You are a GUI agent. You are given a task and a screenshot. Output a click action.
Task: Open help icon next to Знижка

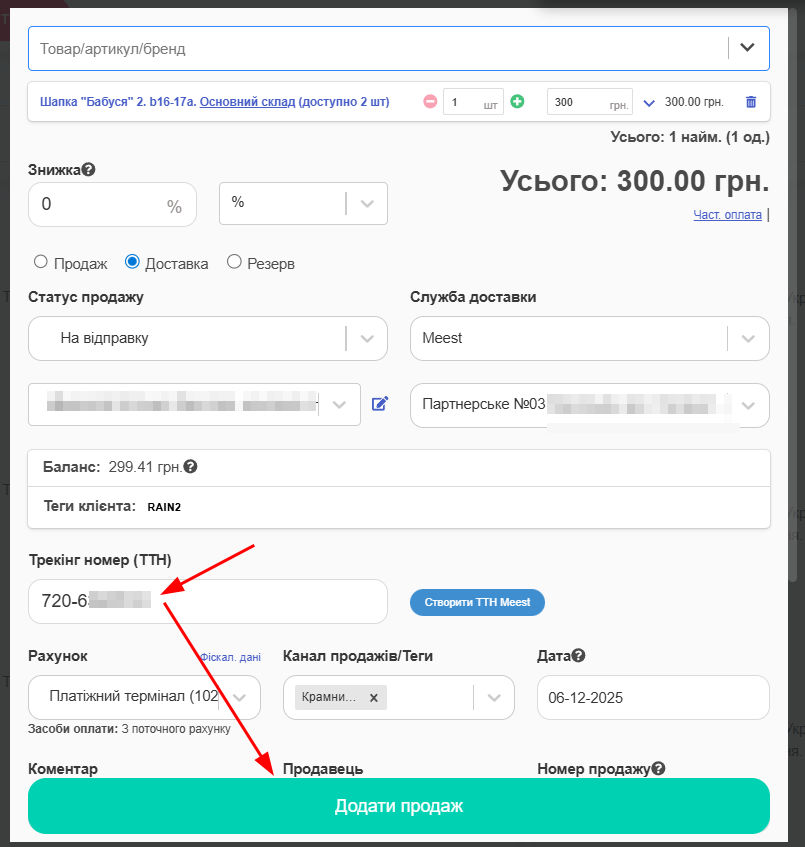click(89, 170)
